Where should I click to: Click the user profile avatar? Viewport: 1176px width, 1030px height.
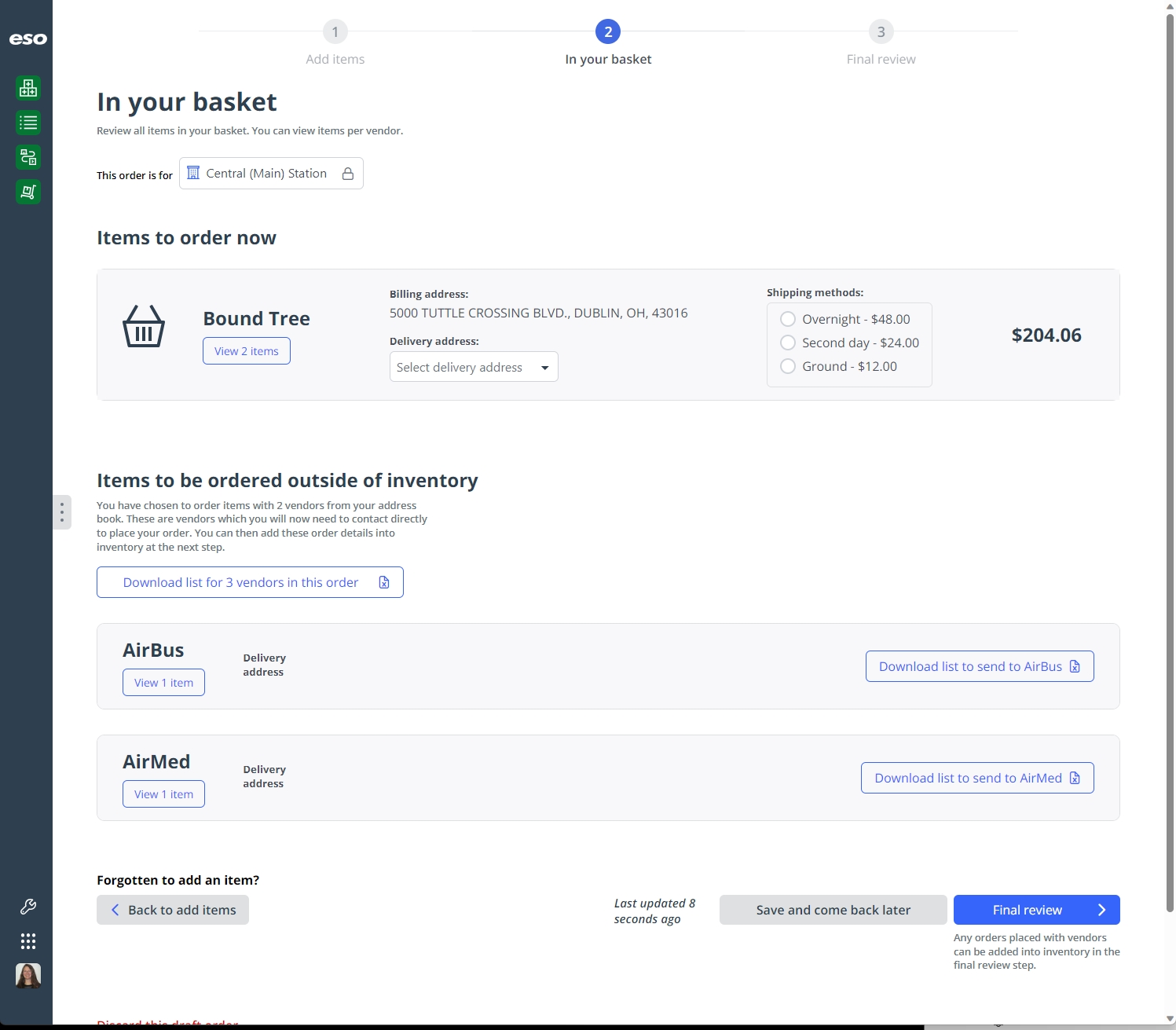coord(28,976)
